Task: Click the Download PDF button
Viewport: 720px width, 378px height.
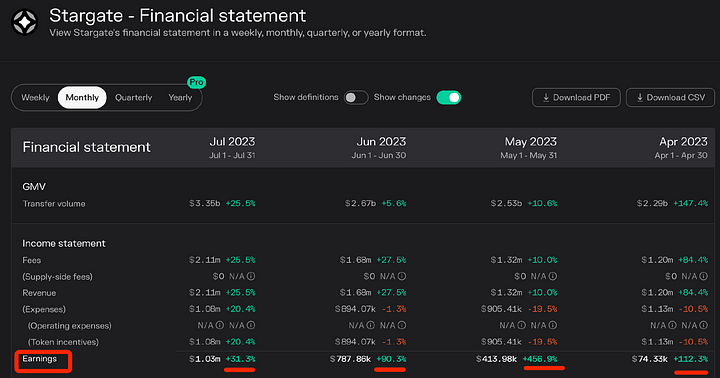Action: click(576, 97)
